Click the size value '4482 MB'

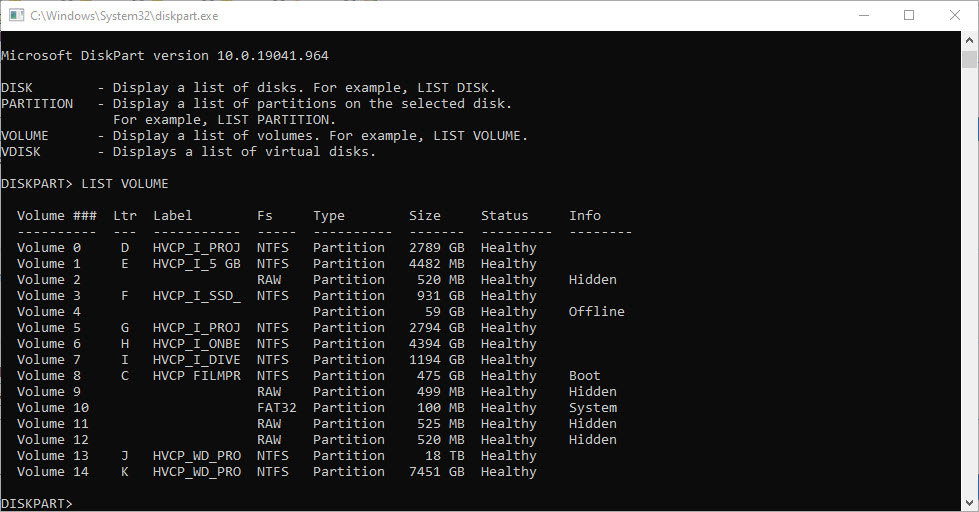pos(436,263)
